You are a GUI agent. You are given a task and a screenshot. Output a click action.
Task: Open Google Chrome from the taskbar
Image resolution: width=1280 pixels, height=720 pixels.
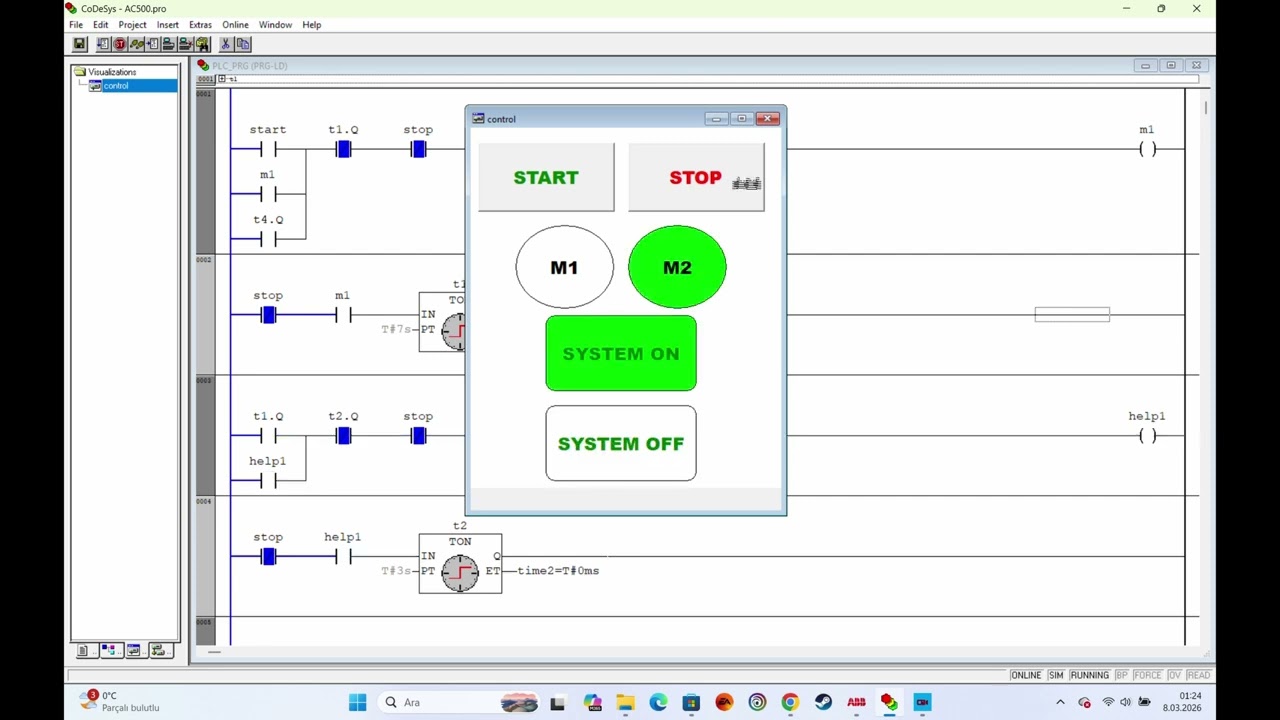pyautogui.click(x=790, y=702)
